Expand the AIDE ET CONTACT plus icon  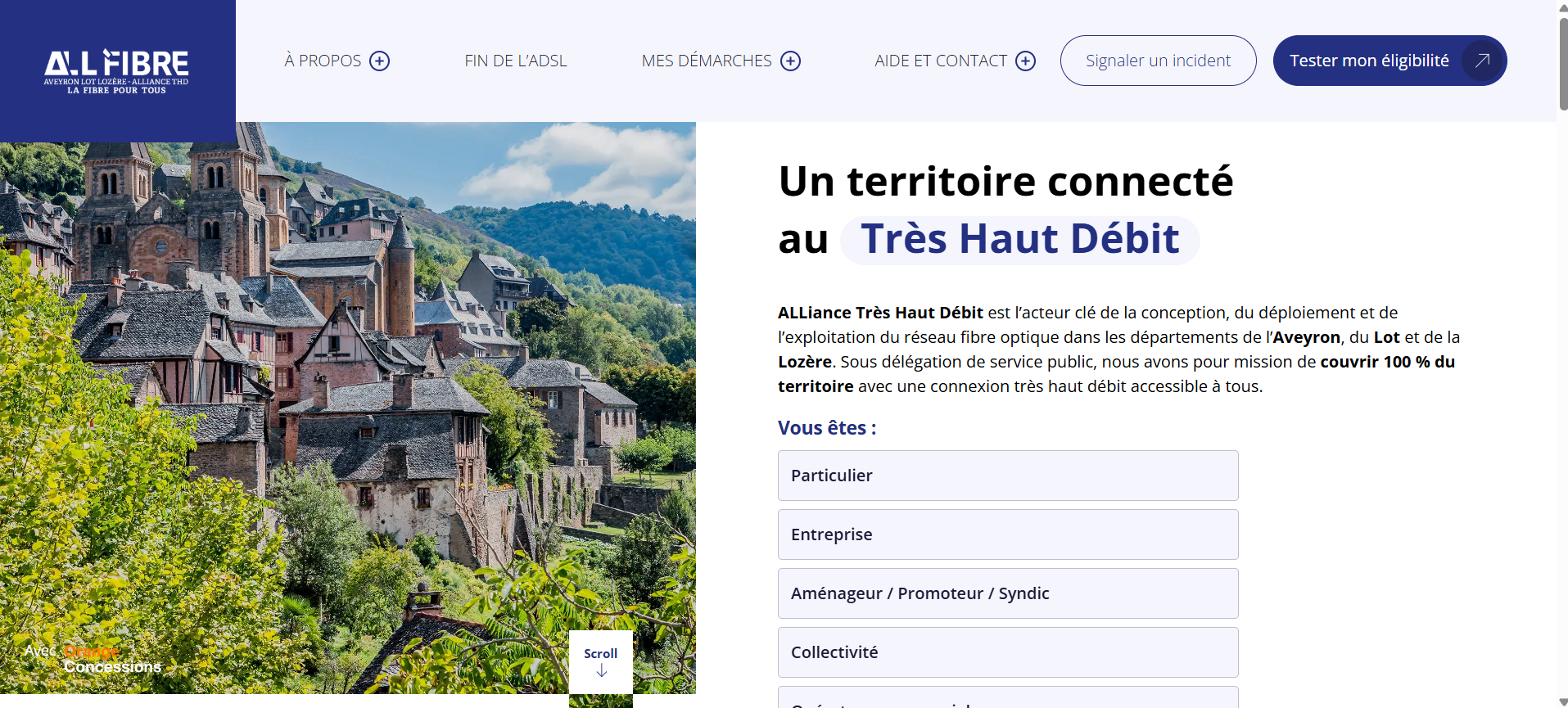(1026, 61)
